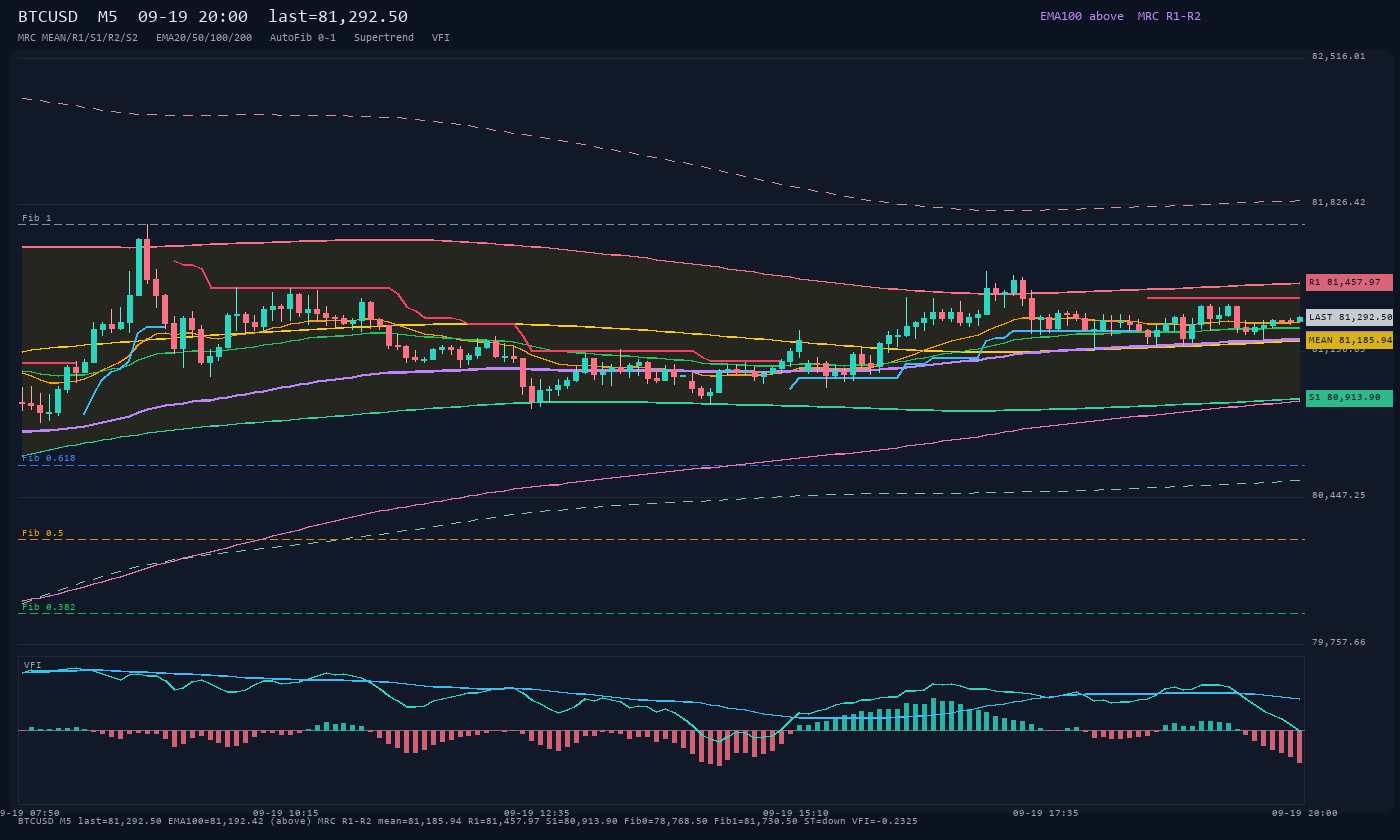Click the 09-19 12:35 time axis label
The image size is (1400, 840).
pyautogui.click(x=537, y=813)
